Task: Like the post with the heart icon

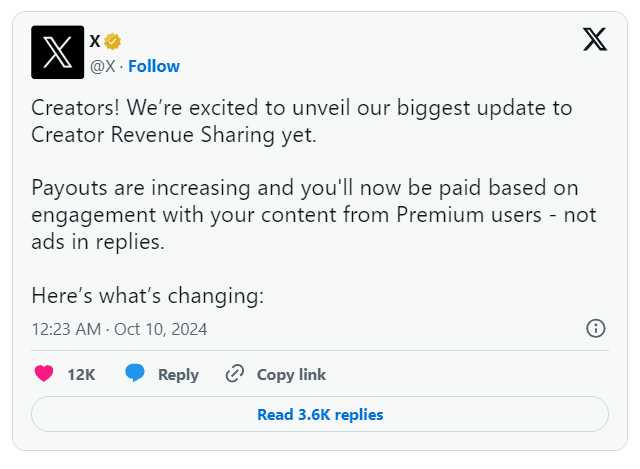Action: click(44, 374)
